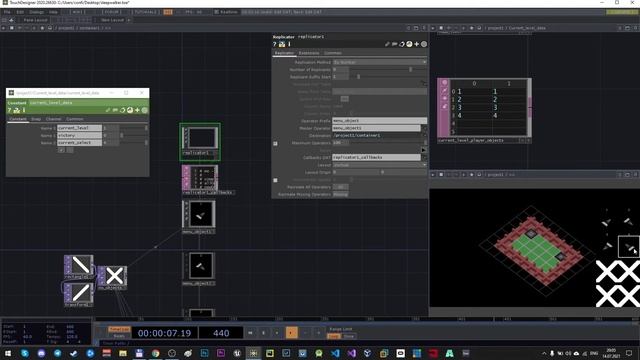640x360 pixels.
Task: Open Layout dropdown in Replicator panel
Action: (380, 165)
